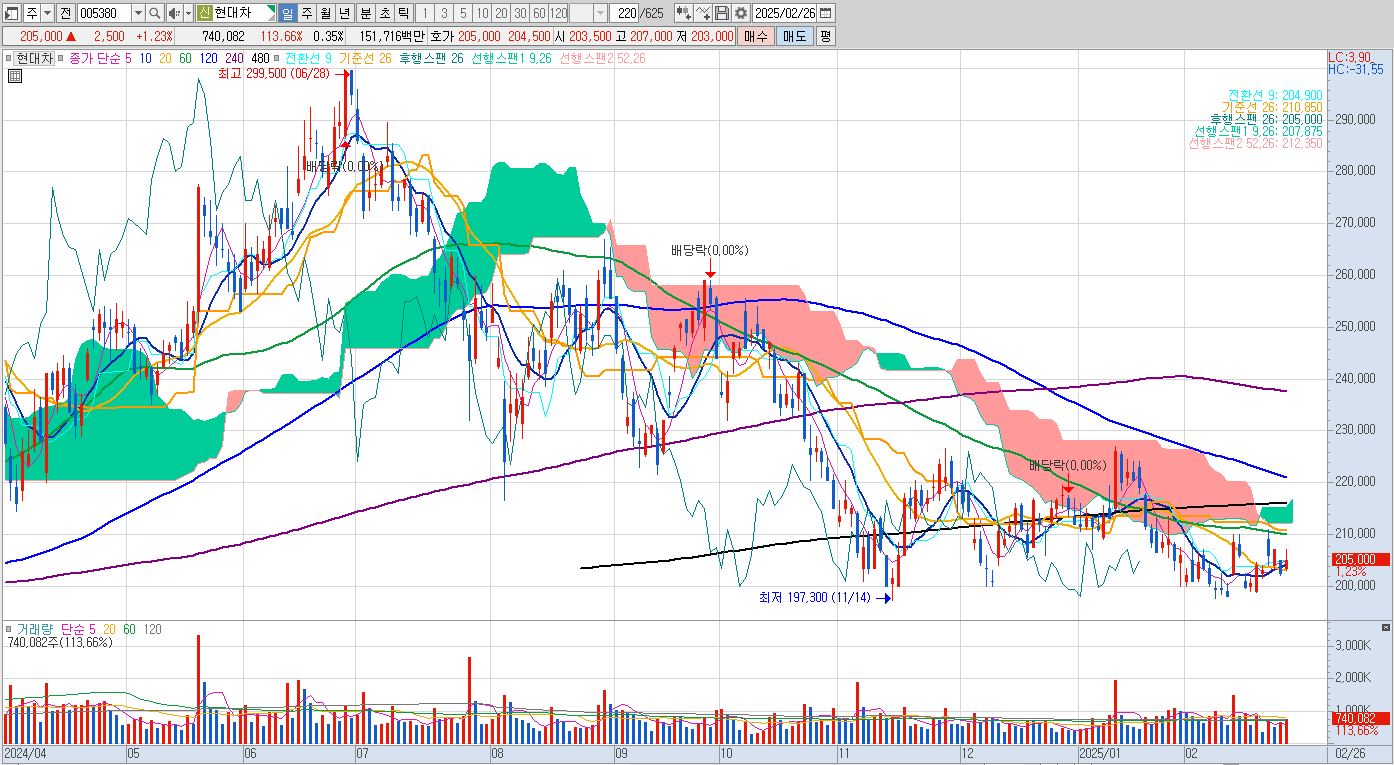Click the green 신 badge before 현대차
The height and width of the screenshot is (765, 1394).
(x=204, y=13)
